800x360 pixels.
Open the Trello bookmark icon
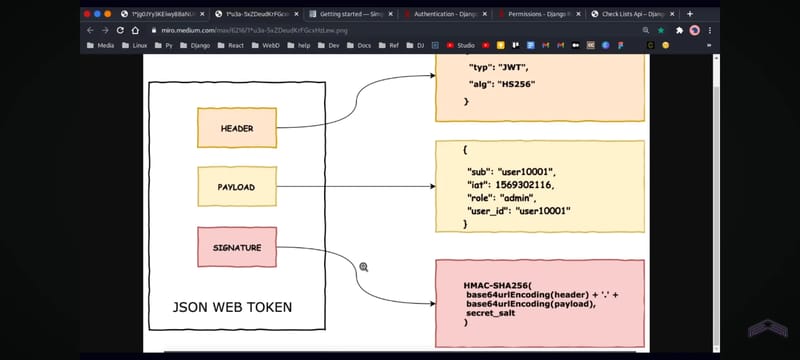(516, 45)
